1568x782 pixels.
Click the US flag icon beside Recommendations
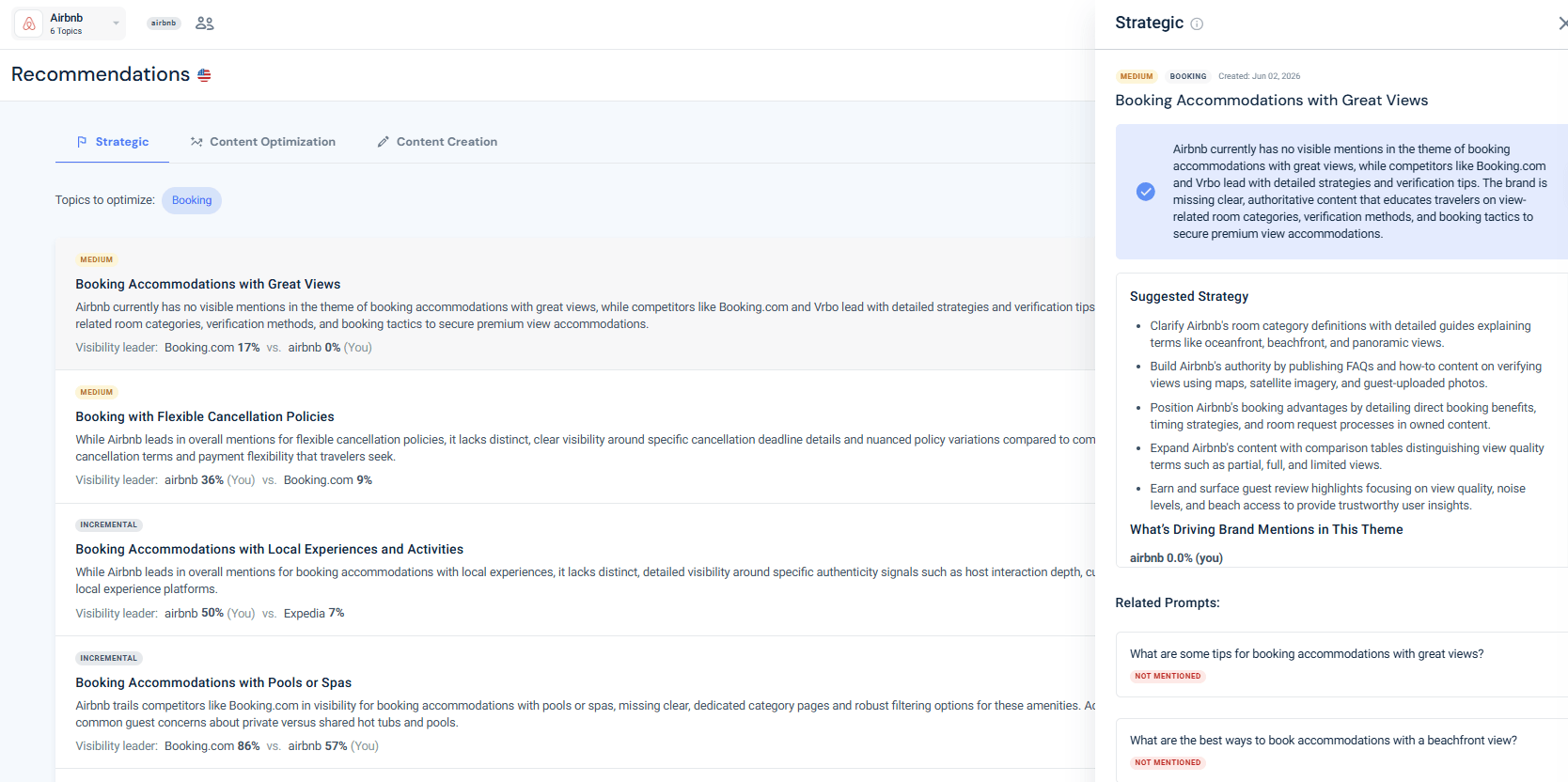point(204,75)
